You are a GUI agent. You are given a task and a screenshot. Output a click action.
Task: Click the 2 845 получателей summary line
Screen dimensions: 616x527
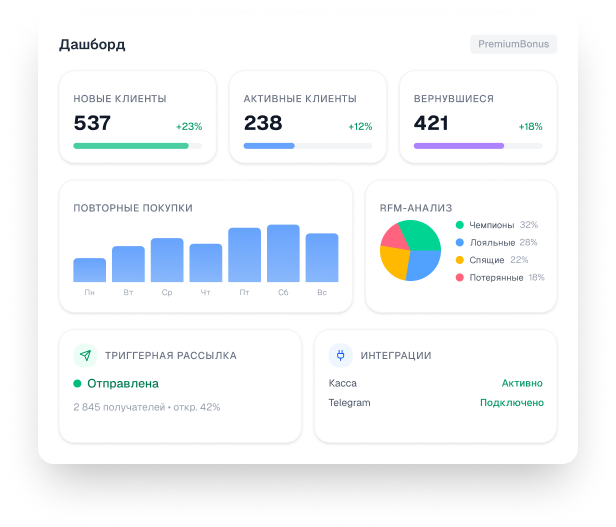pos(147,407)
